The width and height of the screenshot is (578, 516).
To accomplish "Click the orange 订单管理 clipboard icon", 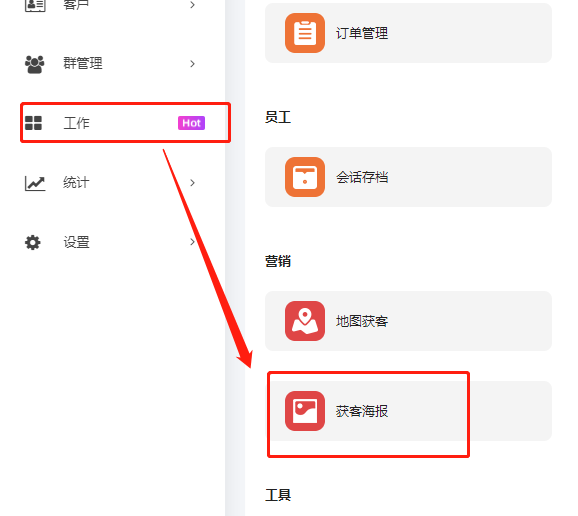I will pos(304,33).
